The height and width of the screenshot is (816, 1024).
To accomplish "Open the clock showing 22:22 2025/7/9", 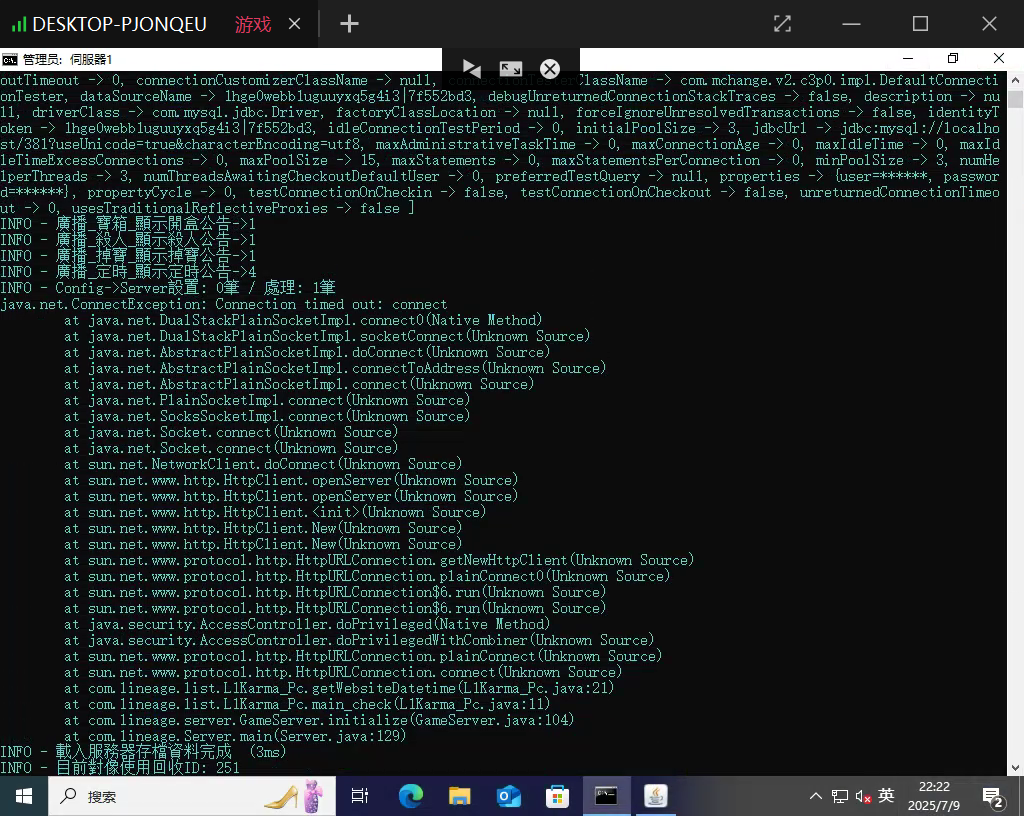I will 934,796.
